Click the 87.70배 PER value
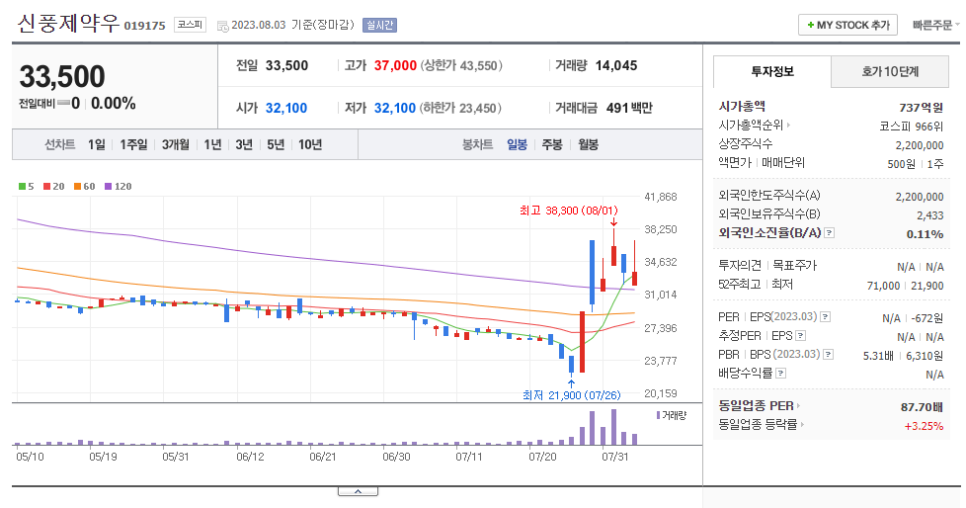This screenshot has height=508, width=966. (922, 407)
